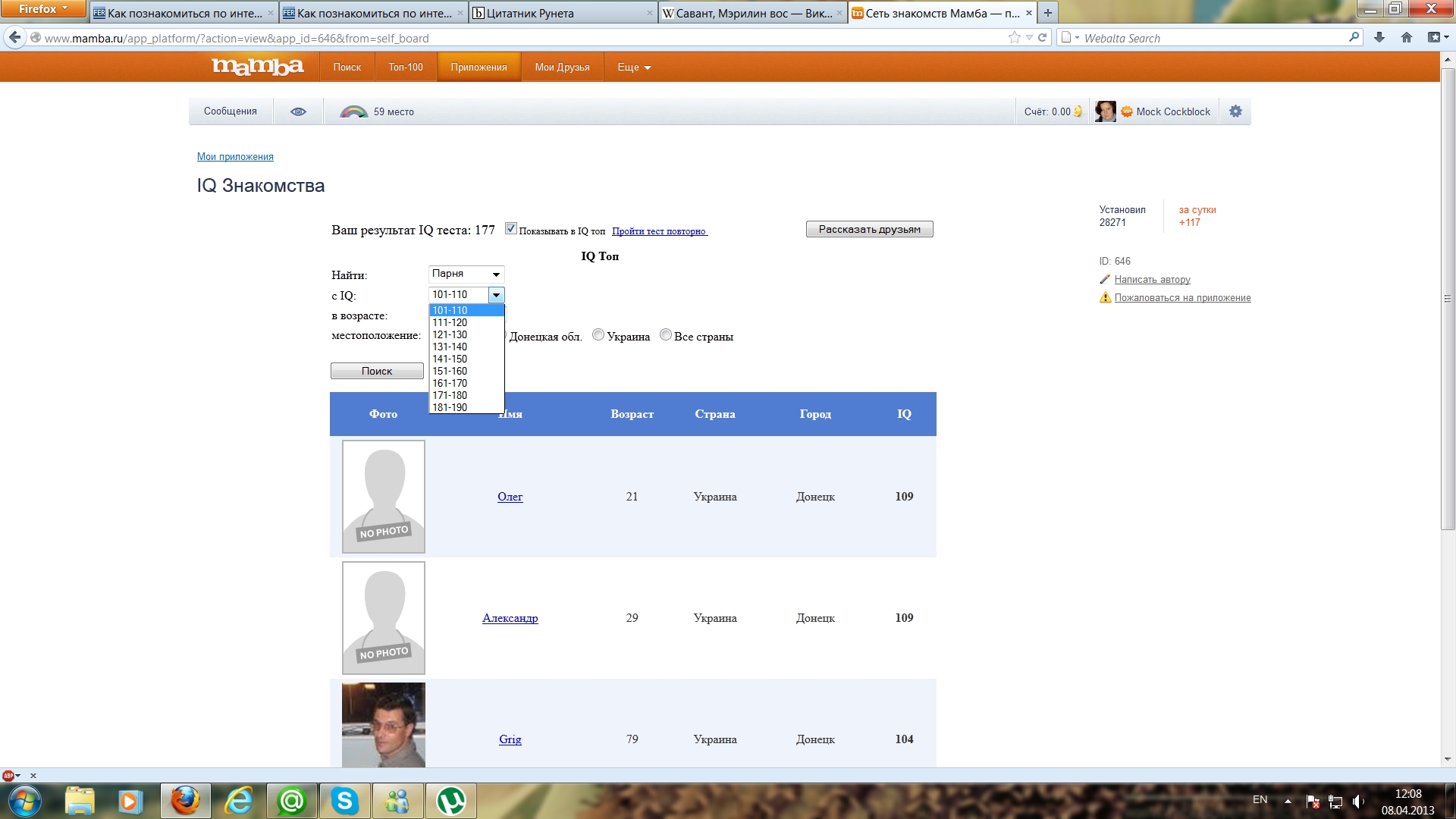Open the Поиск navigation tab
The width and height of the screenshot is (1456, 819).
(x=347, y=67)
